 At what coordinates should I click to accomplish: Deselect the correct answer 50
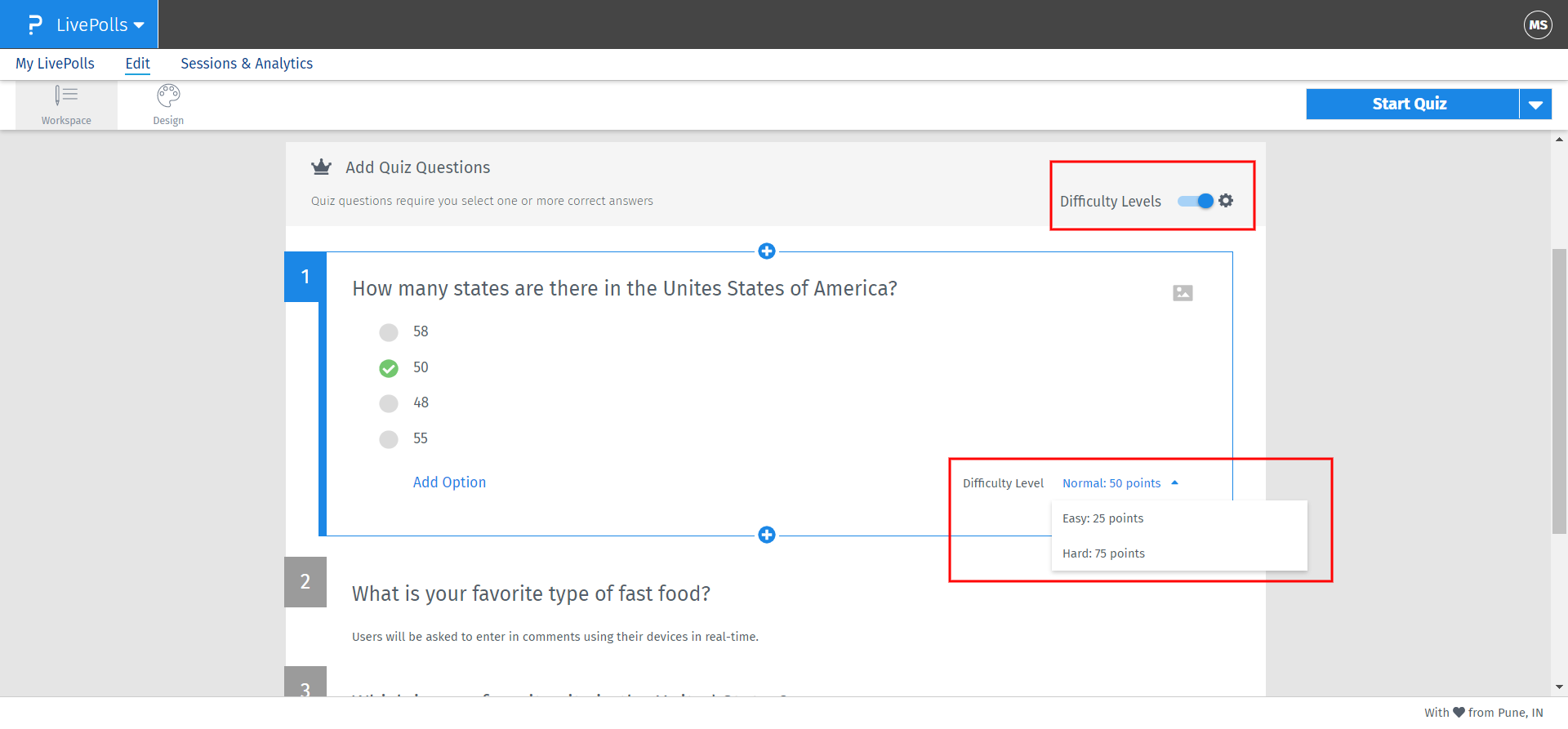[x=389, y=368]
